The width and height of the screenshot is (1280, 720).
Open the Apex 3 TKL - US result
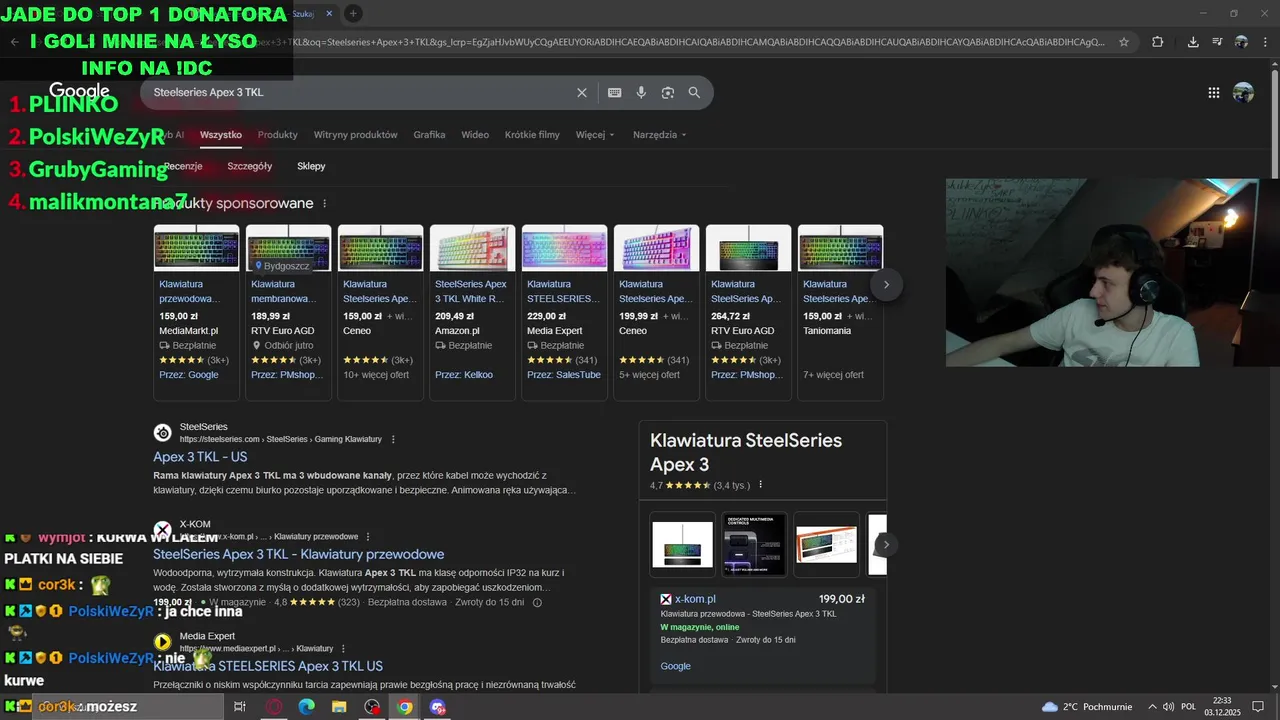click(200, 457)
